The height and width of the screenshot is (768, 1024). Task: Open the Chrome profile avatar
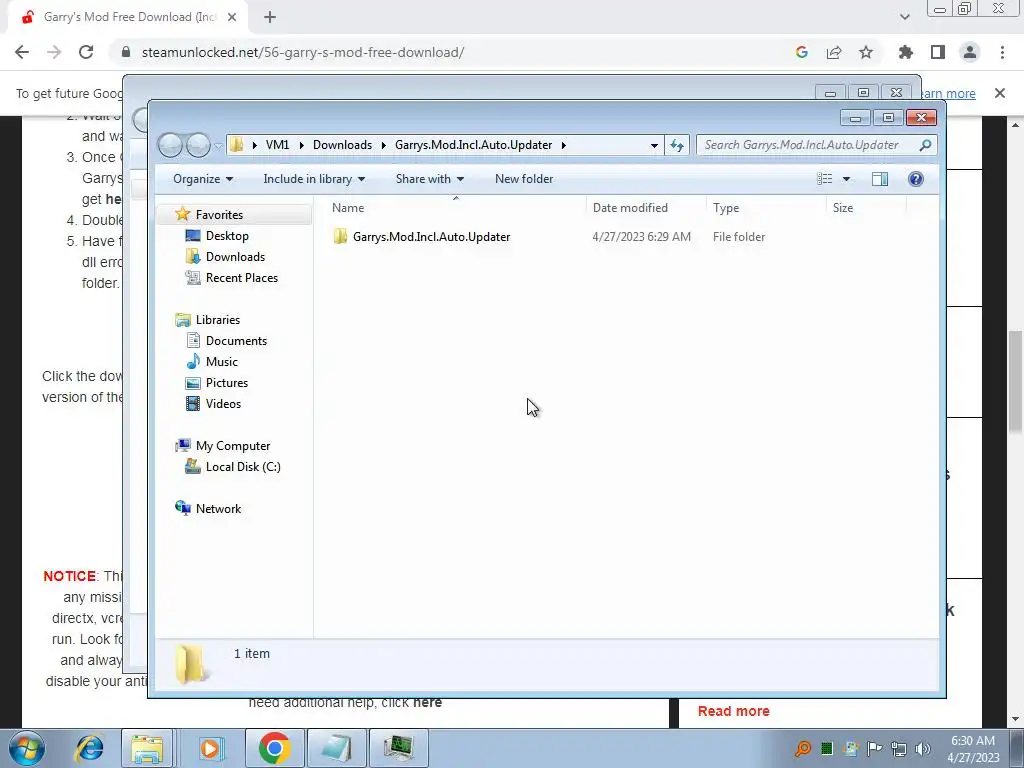(x=970, y=52)
